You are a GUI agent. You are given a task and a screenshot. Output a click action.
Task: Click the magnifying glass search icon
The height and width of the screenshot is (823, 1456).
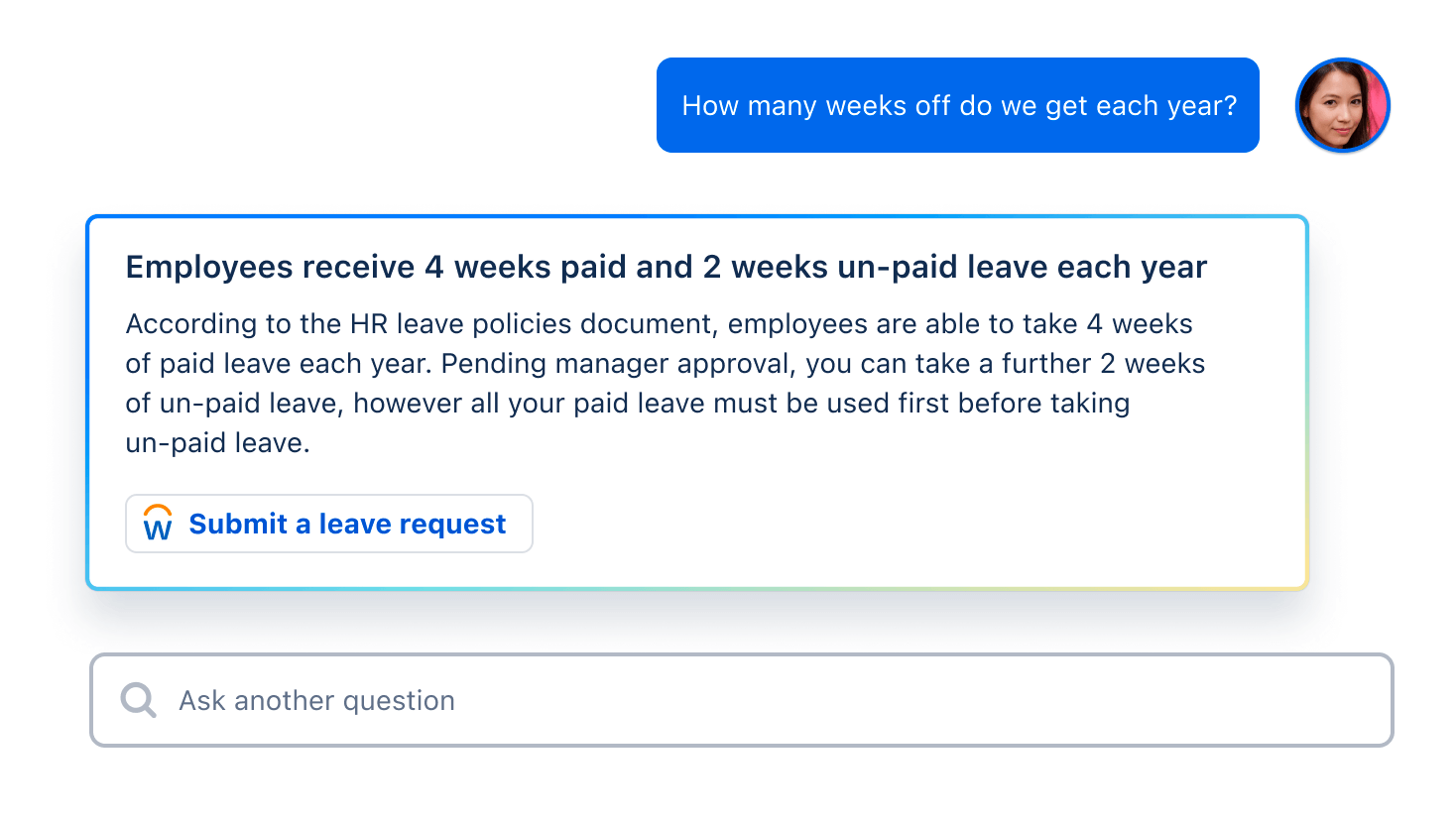click(138, 700)
